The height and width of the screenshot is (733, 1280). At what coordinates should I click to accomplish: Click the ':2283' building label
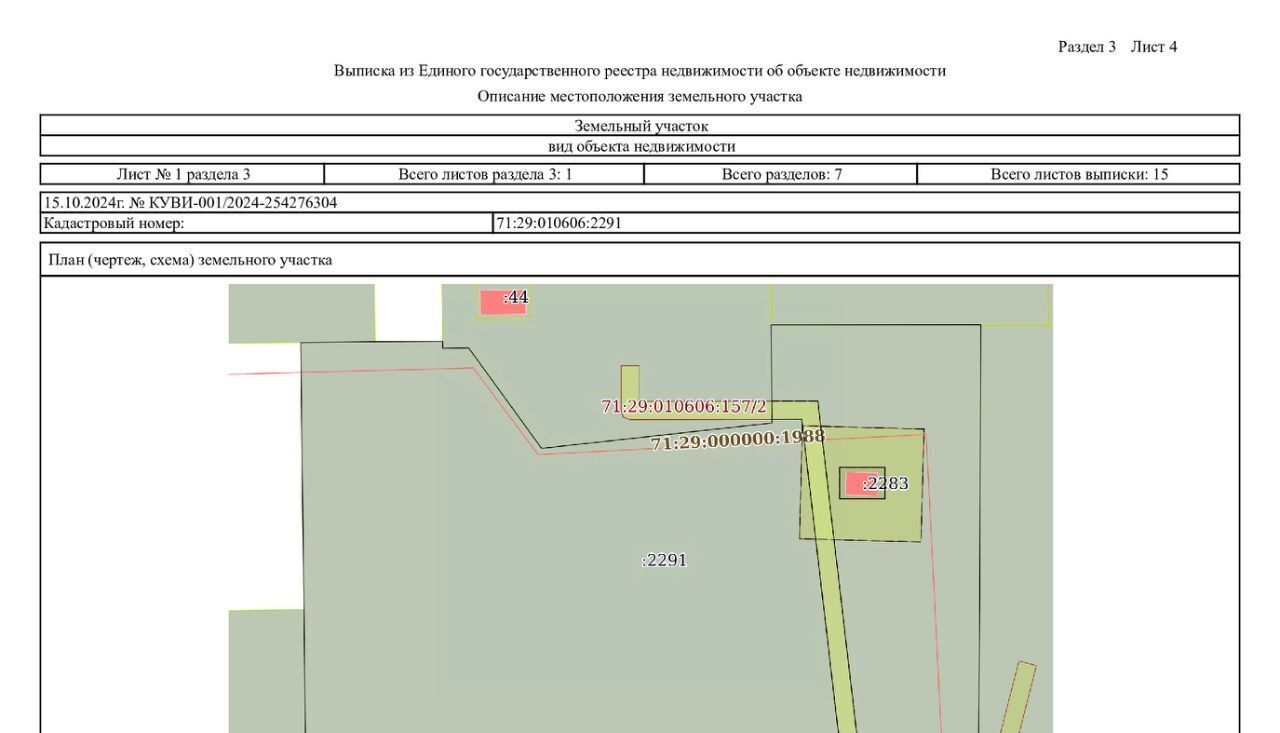[885, 484]
